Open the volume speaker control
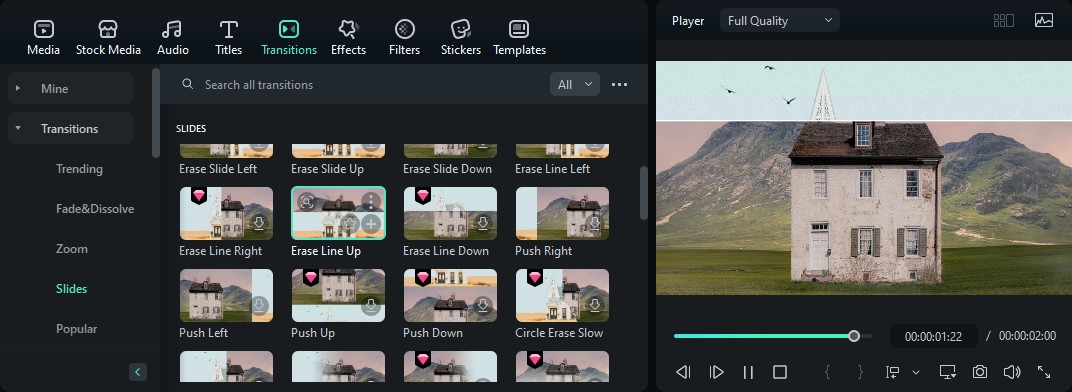This screenshot has height=392, width=1072. pyautogui.click(x=1012, y=372)
